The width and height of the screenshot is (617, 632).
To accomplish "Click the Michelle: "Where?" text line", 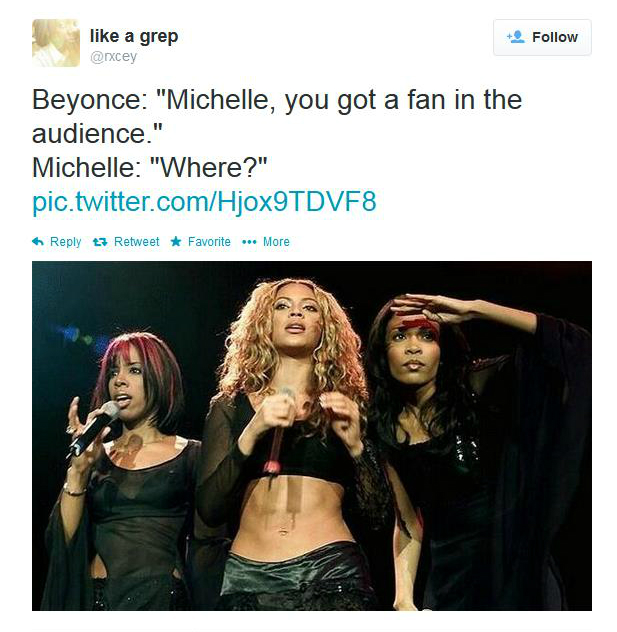I will coord(150,167).
